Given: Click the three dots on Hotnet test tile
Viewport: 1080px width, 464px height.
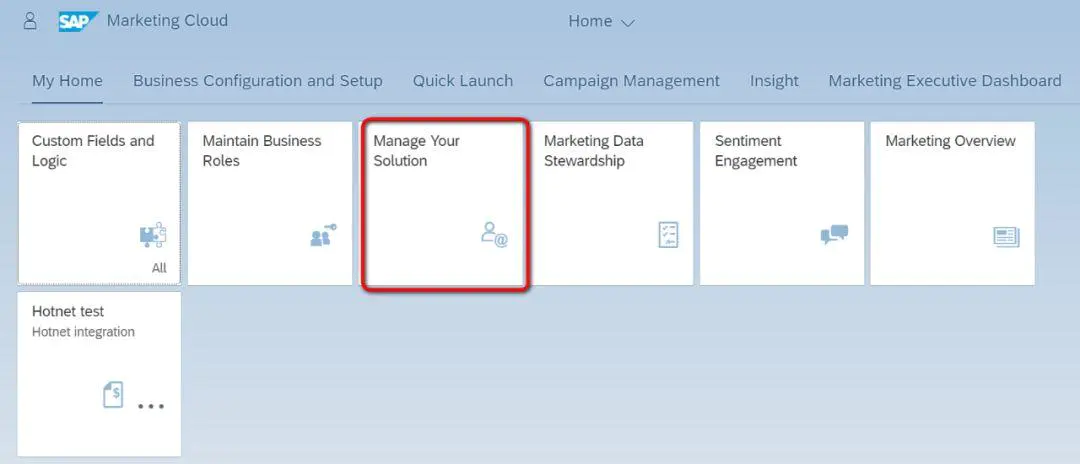Looking at the screenshot, I should click(151, 406).
